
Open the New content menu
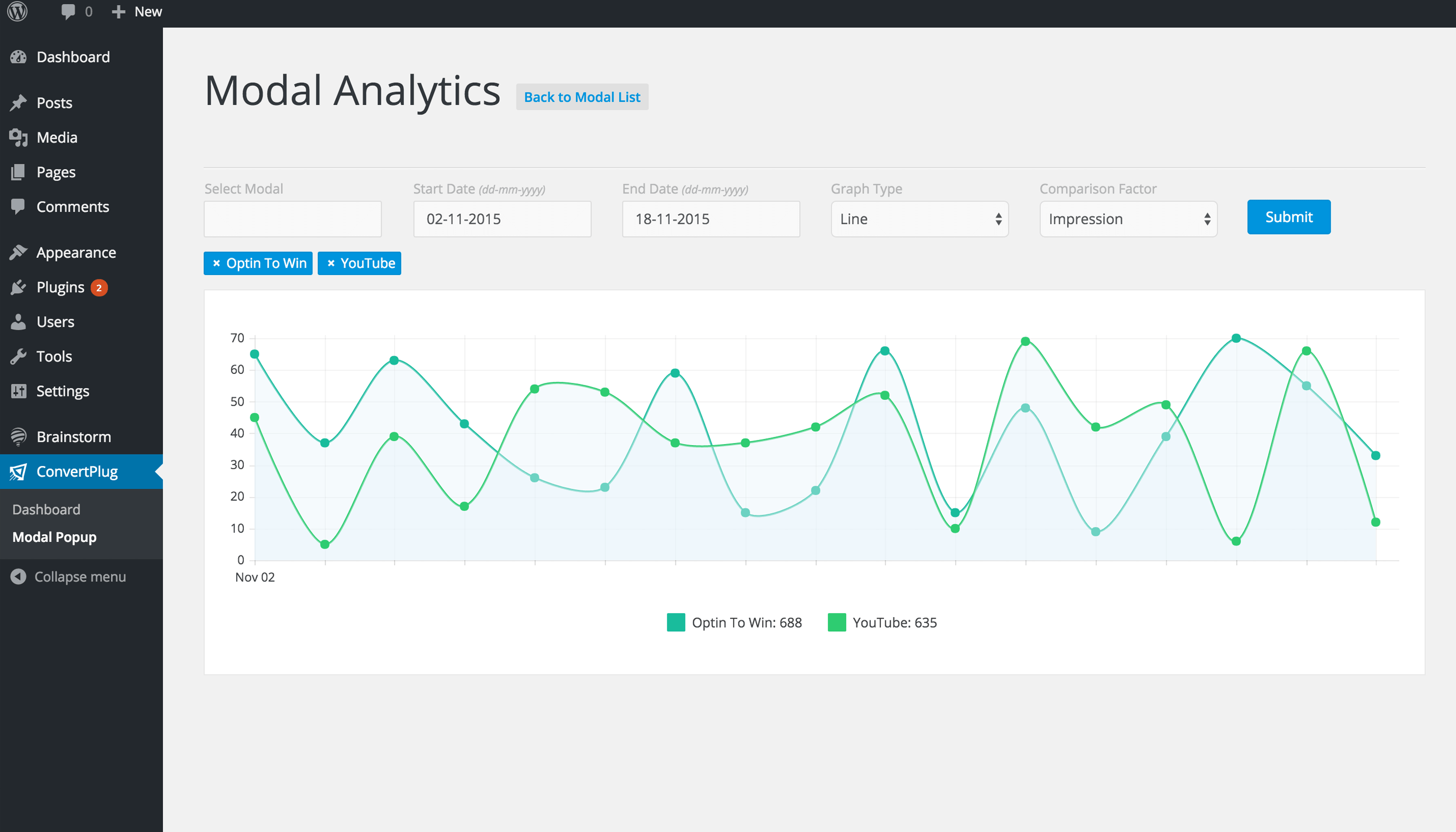(x=137, y=11)
